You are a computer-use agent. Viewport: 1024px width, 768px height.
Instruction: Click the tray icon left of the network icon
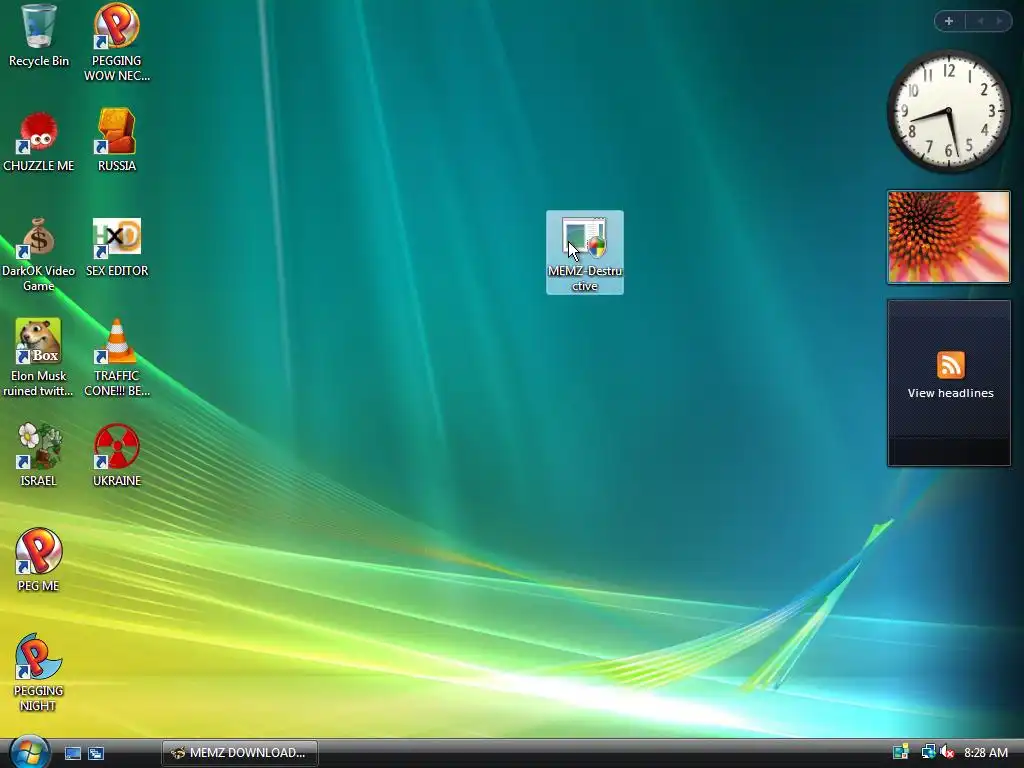point(901,752)
